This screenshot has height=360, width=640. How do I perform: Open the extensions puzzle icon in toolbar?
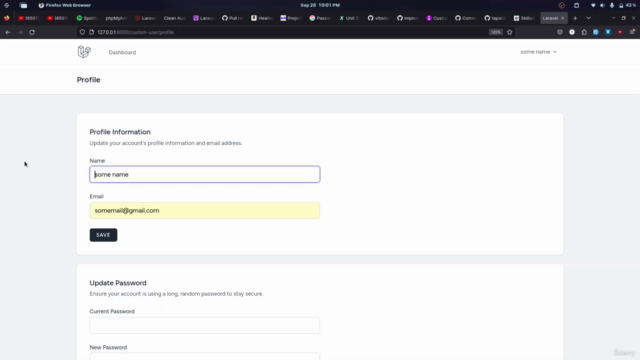tap(584, 32)
